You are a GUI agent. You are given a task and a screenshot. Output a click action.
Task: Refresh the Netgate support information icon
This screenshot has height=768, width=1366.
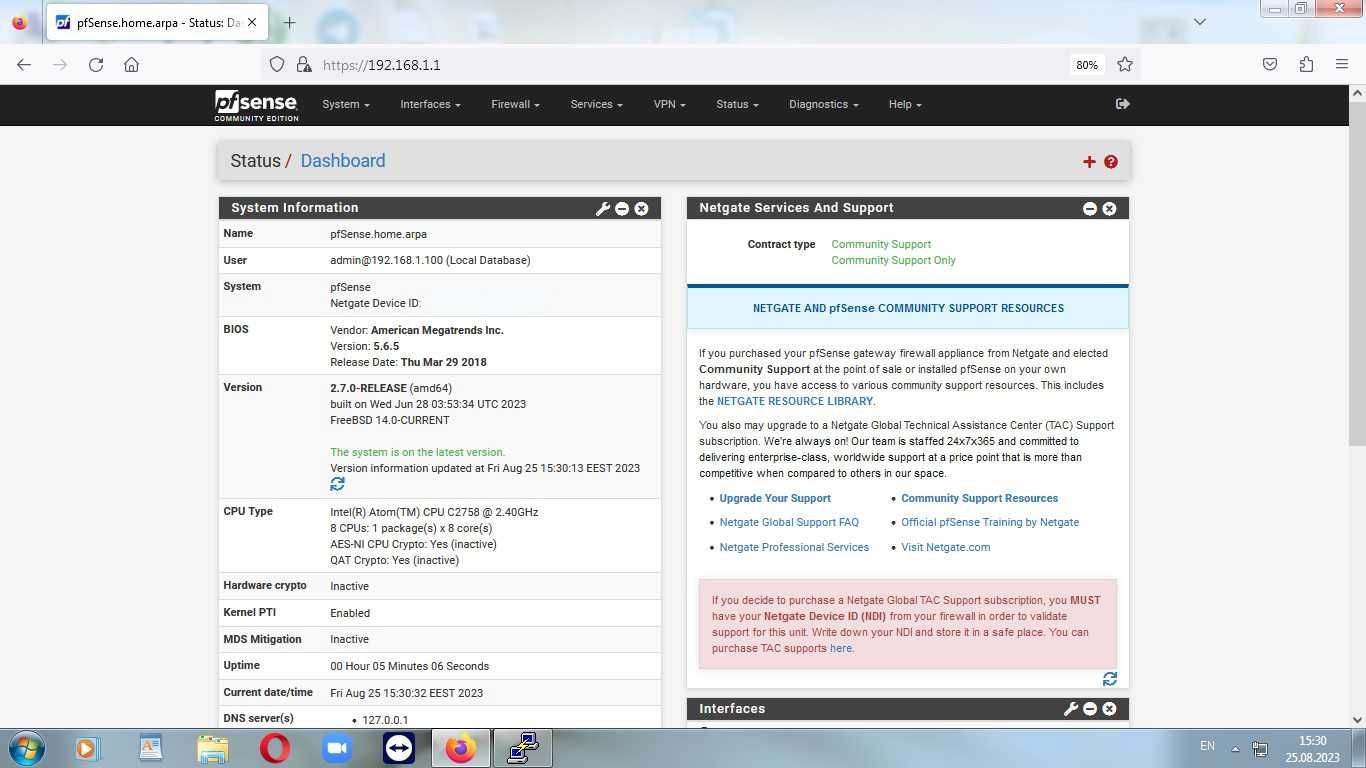(x=1109, y=679)
